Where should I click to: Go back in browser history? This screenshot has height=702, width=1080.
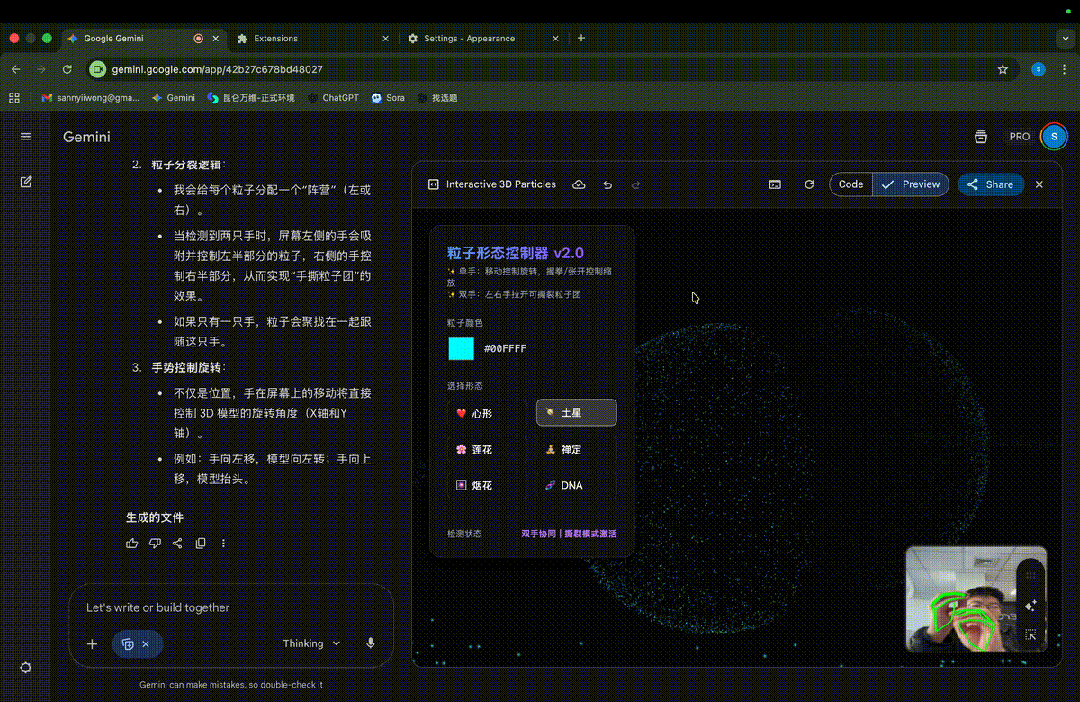[16, 70]
